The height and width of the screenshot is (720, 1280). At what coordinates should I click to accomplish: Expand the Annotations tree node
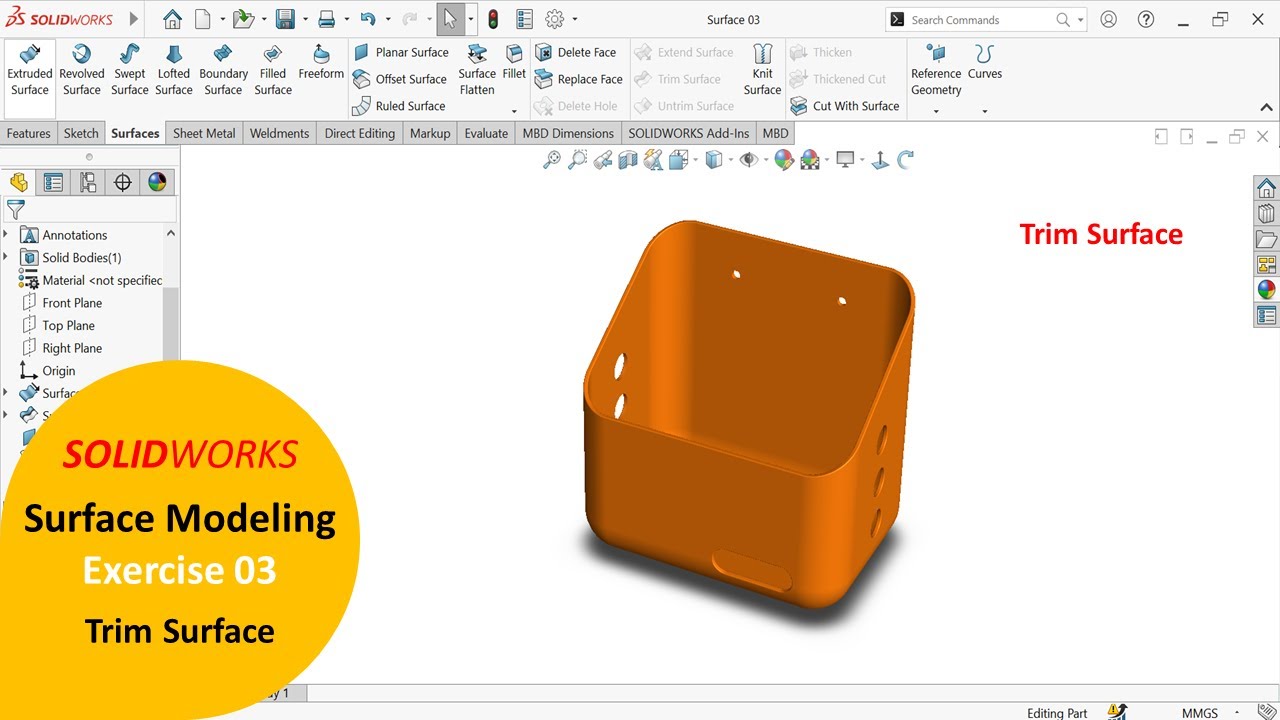tap(6, 235)
